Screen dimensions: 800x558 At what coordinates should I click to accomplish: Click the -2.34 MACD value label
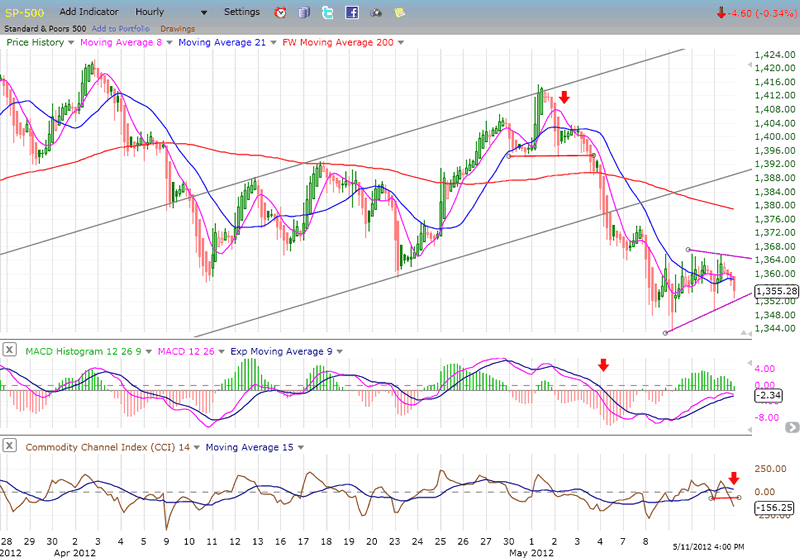click(768, 395)
